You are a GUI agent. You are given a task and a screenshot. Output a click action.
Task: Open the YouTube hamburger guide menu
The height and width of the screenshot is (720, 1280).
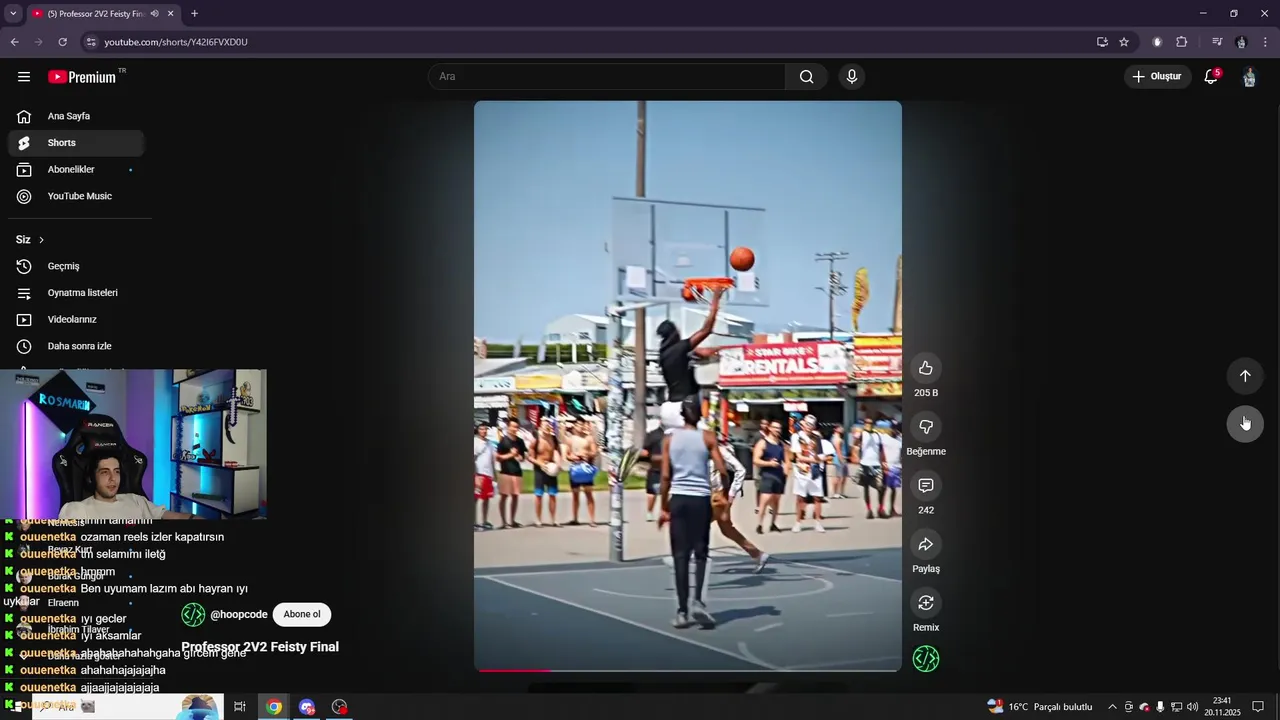[x=24, y=77]
